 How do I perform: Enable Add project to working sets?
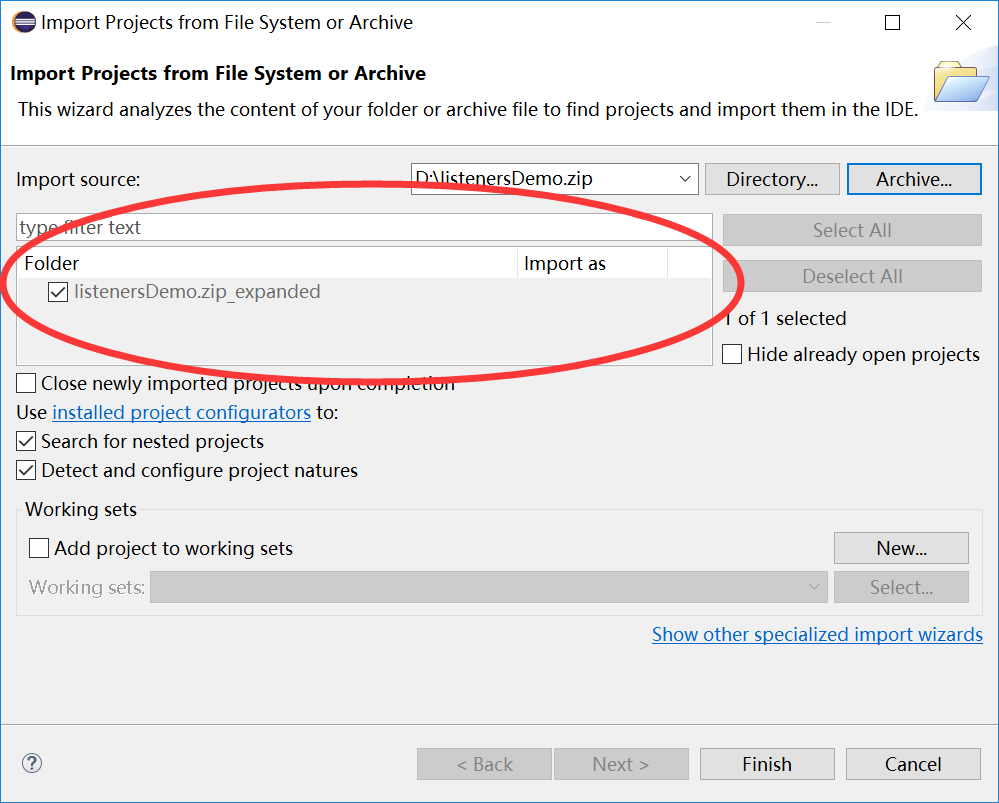pos(39,548)
